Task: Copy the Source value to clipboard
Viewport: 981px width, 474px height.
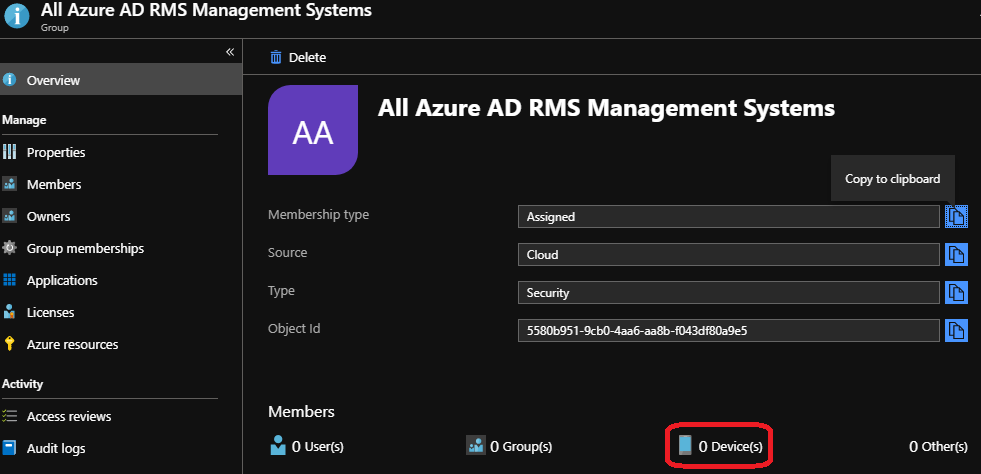Action: point(956,254)
